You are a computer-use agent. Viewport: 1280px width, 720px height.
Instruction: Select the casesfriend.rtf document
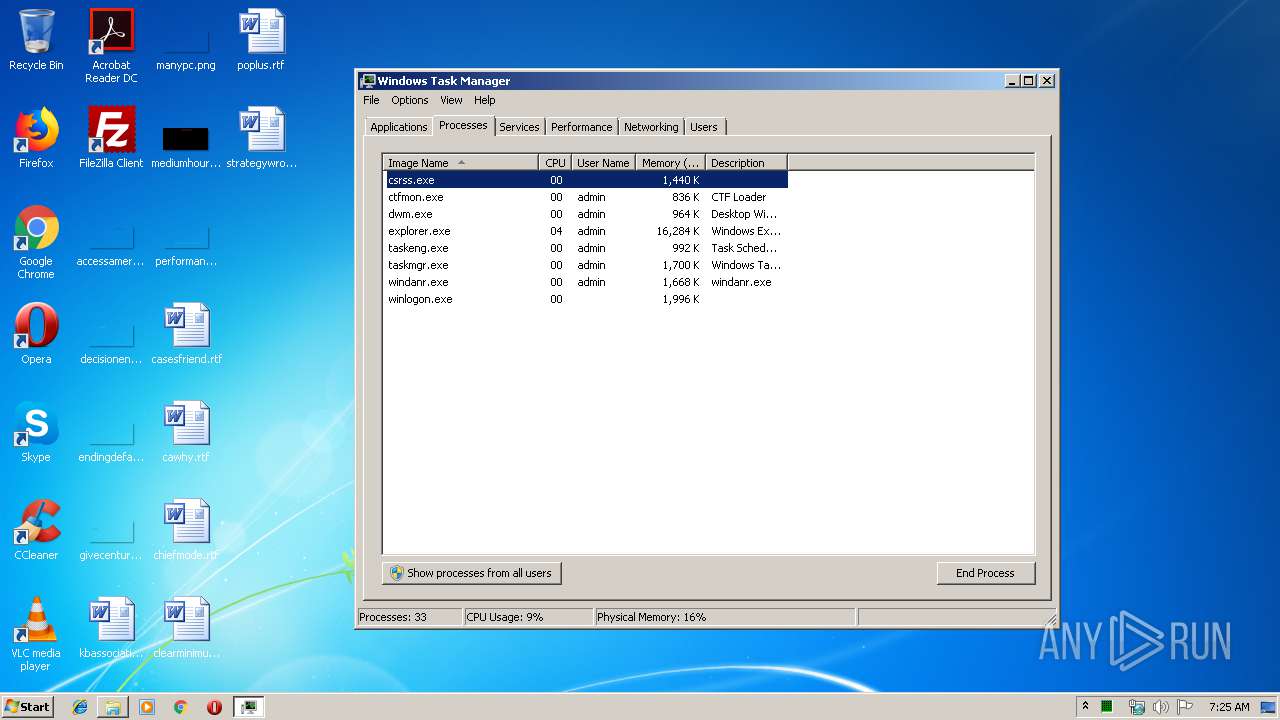[x=186, y=334]
